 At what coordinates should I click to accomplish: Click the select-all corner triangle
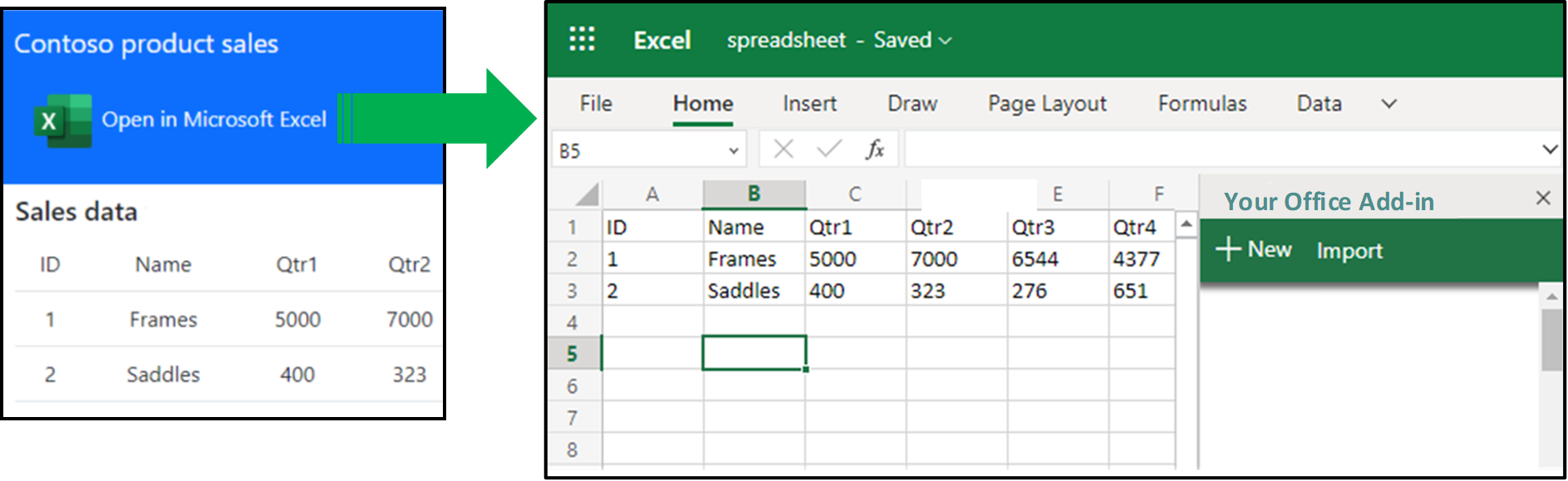click(587, 195)
